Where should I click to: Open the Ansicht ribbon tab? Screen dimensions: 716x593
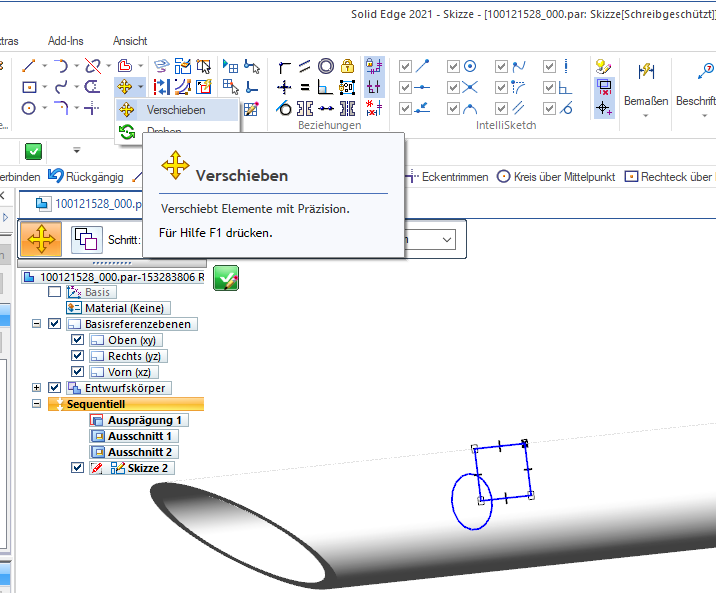pyautogui.click(x=130, y=41)
